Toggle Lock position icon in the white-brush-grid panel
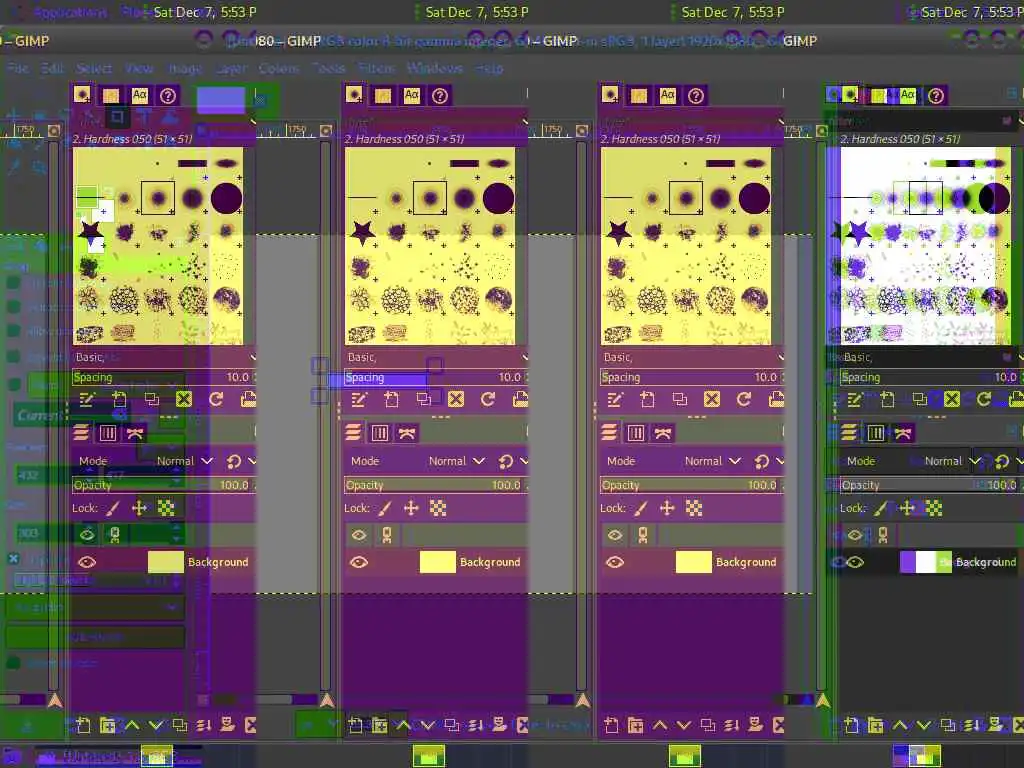The height and width of the screenshot is (768, 1024). [906, 508]
